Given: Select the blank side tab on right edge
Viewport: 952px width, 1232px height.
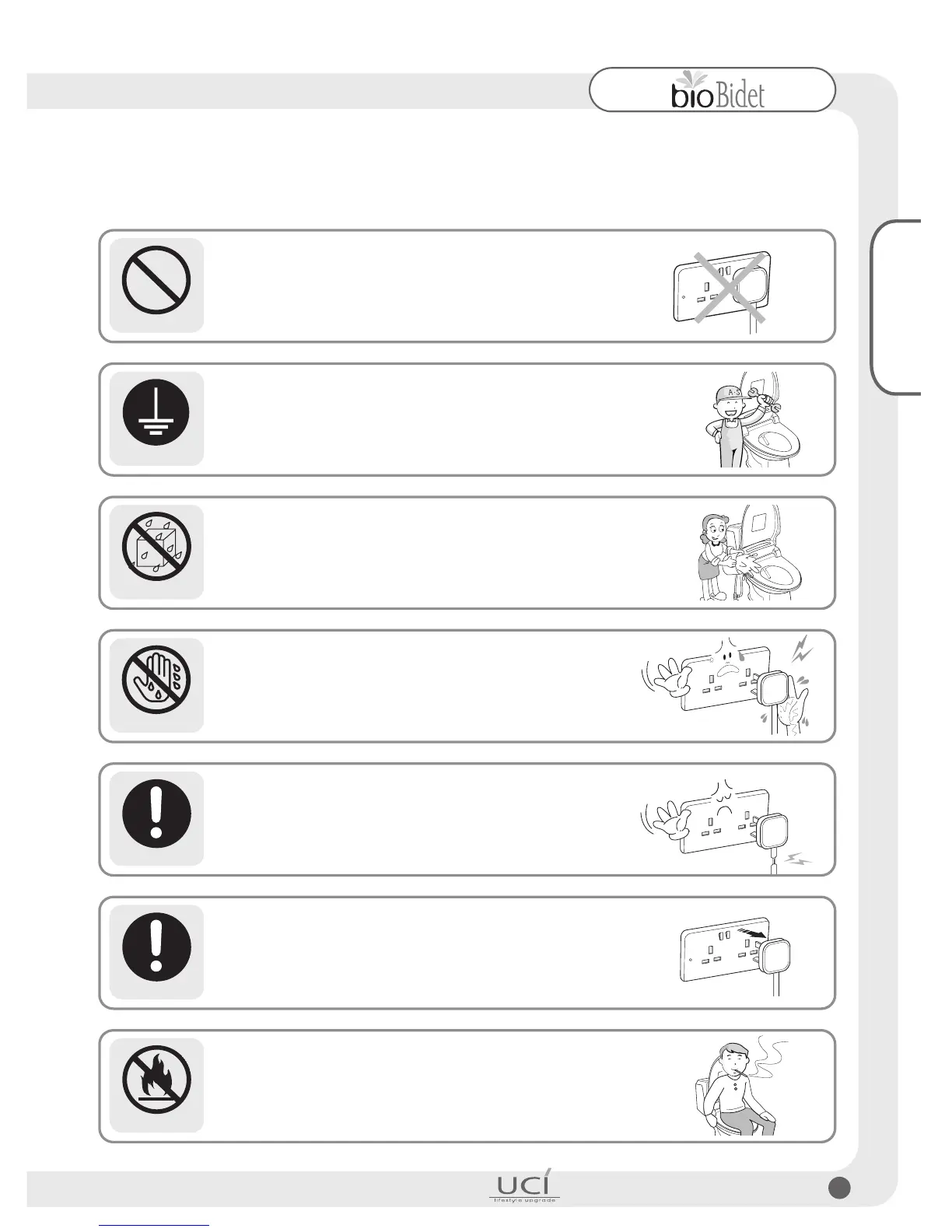Looking at the screenshot, I should pos(898,308).
